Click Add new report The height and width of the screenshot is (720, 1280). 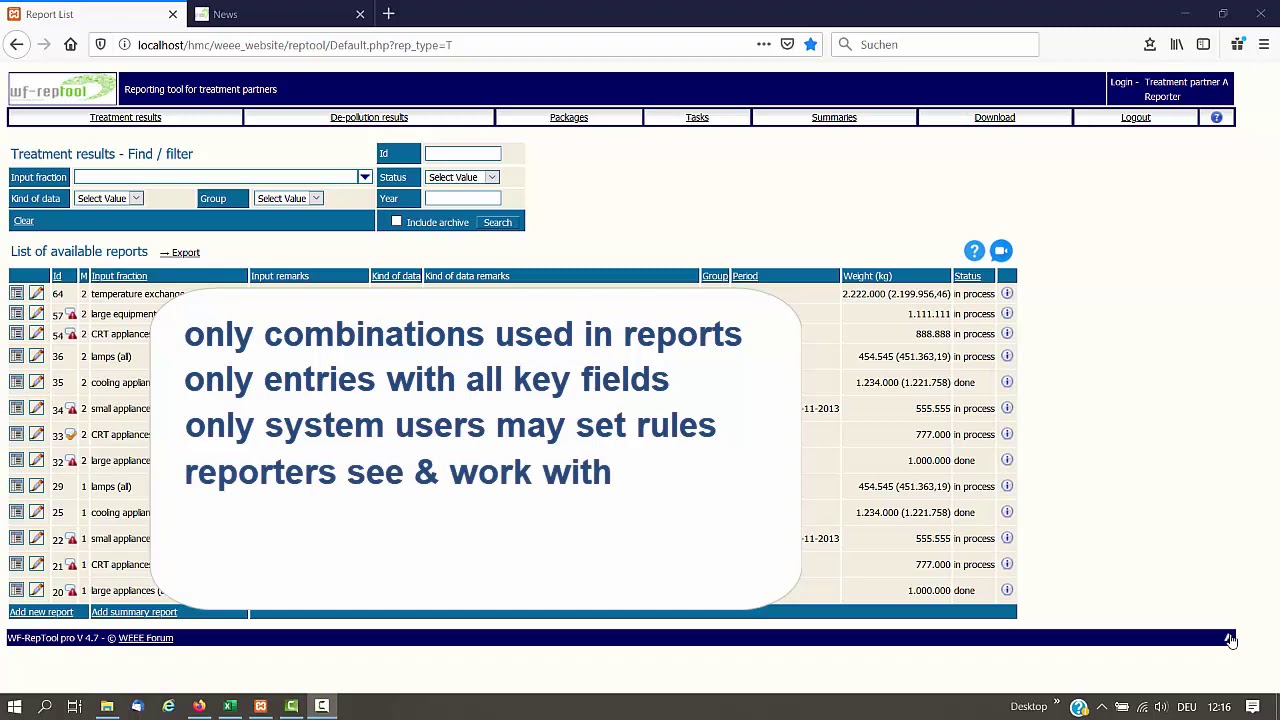42,612
